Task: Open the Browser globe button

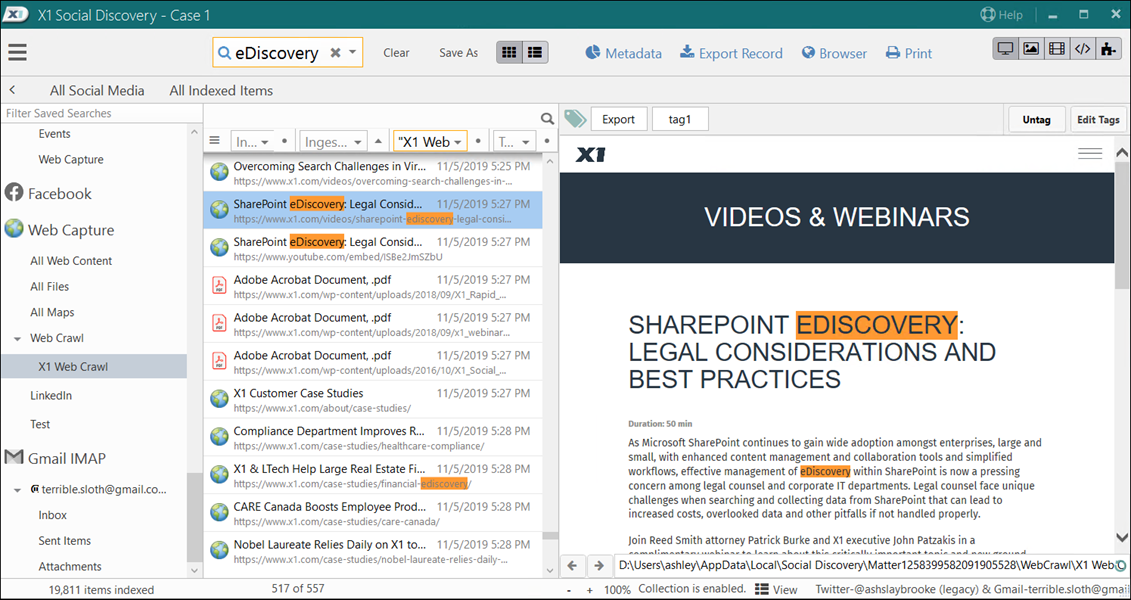Action: (834, 53)
